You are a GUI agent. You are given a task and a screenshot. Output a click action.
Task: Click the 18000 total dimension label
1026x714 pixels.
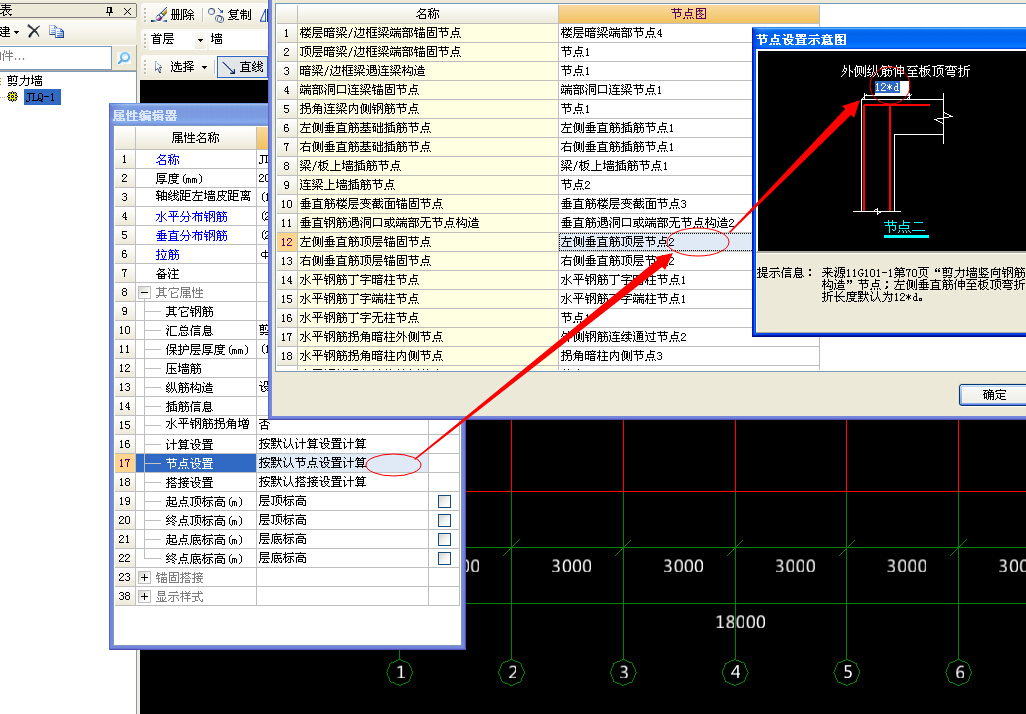(740, 622)
